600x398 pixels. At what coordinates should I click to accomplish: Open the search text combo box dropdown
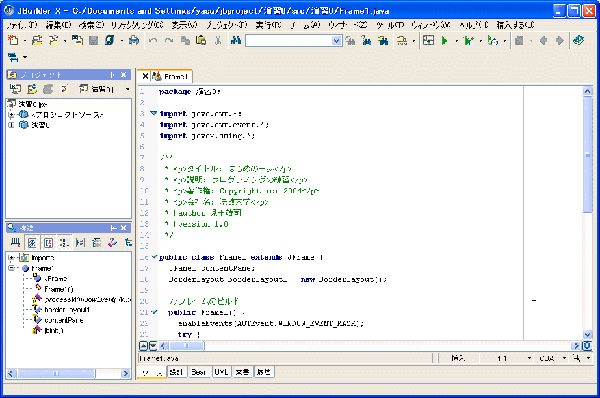336,41
